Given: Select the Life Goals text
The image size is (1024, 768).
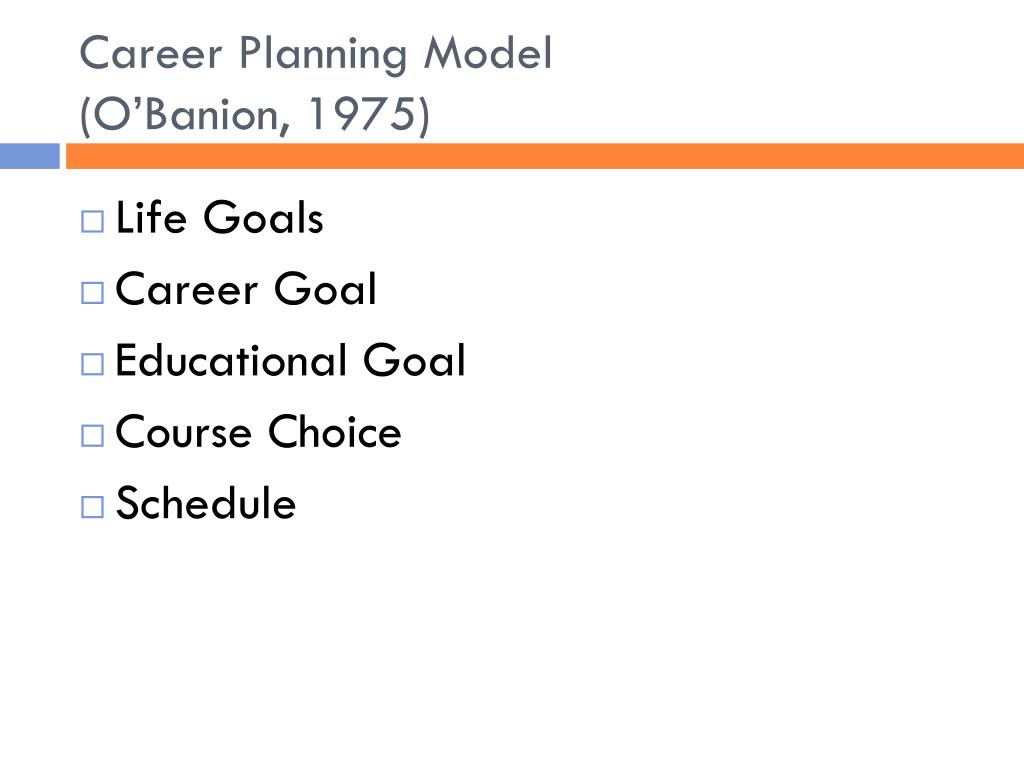Looking at the screenshot, I should click(219, 217).
